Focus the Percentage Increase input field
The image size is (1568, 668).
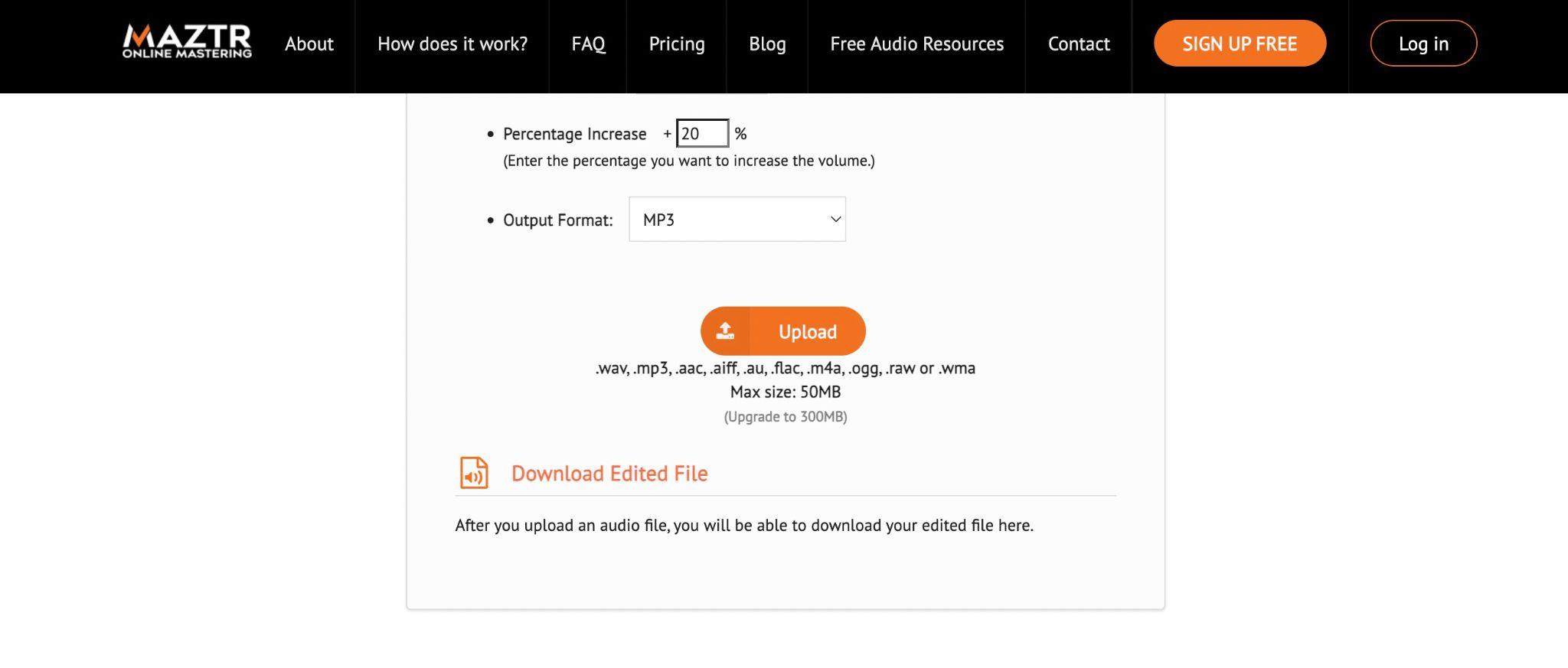[702, 133]
